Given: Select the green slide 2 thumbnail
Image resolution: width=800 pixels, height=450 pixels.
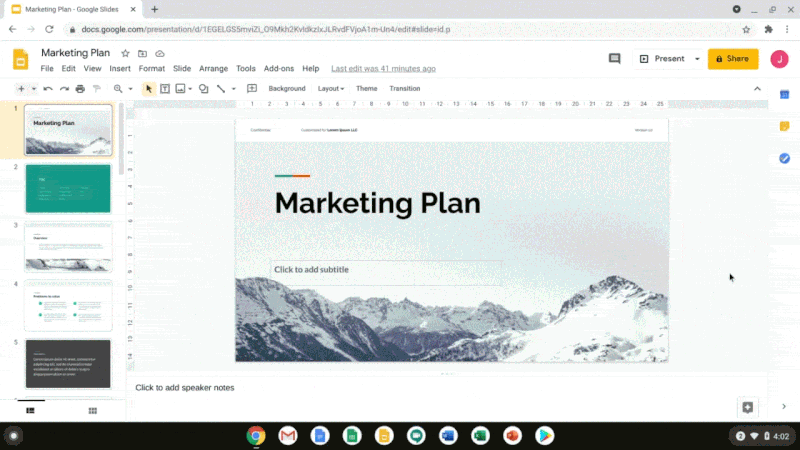Looking at the screenshot, I should coord(68,188).
